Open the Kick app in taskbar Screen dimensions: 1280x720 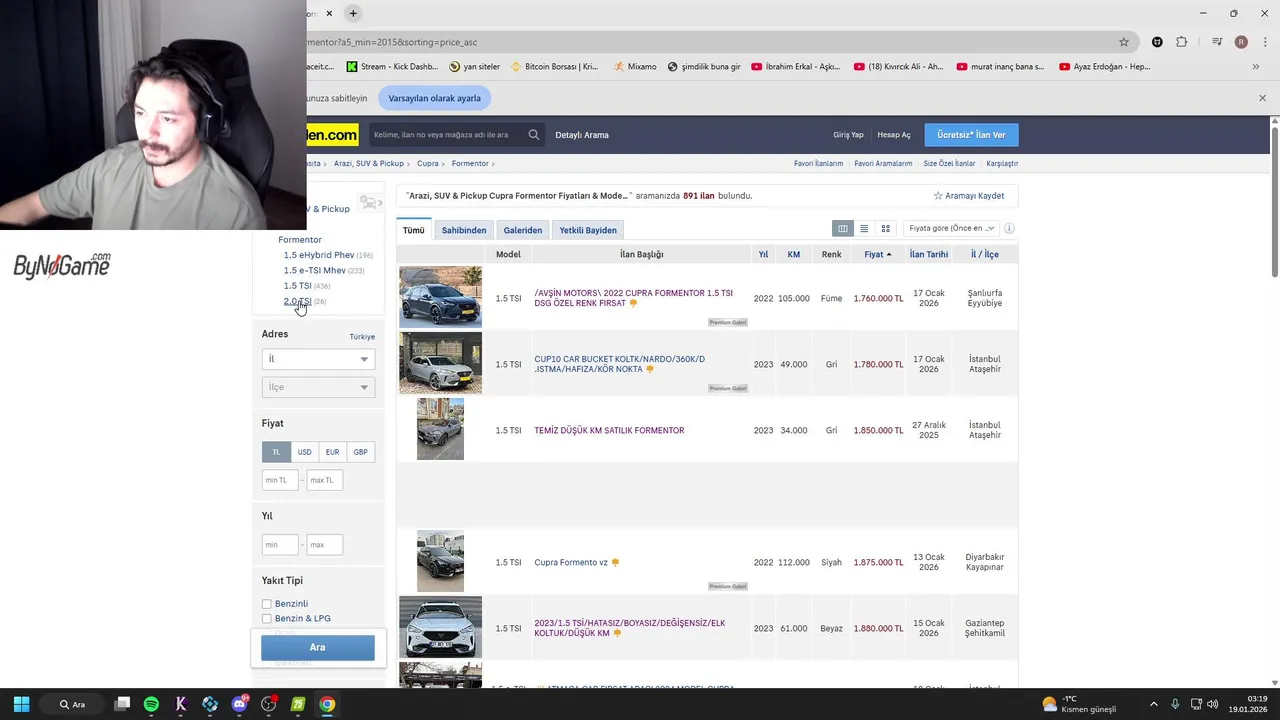(181, 704)
